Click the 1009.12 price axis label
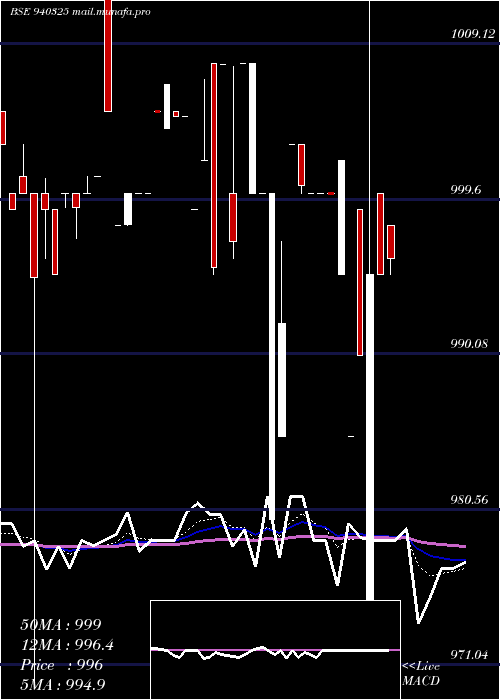 (x=473, y=33)
